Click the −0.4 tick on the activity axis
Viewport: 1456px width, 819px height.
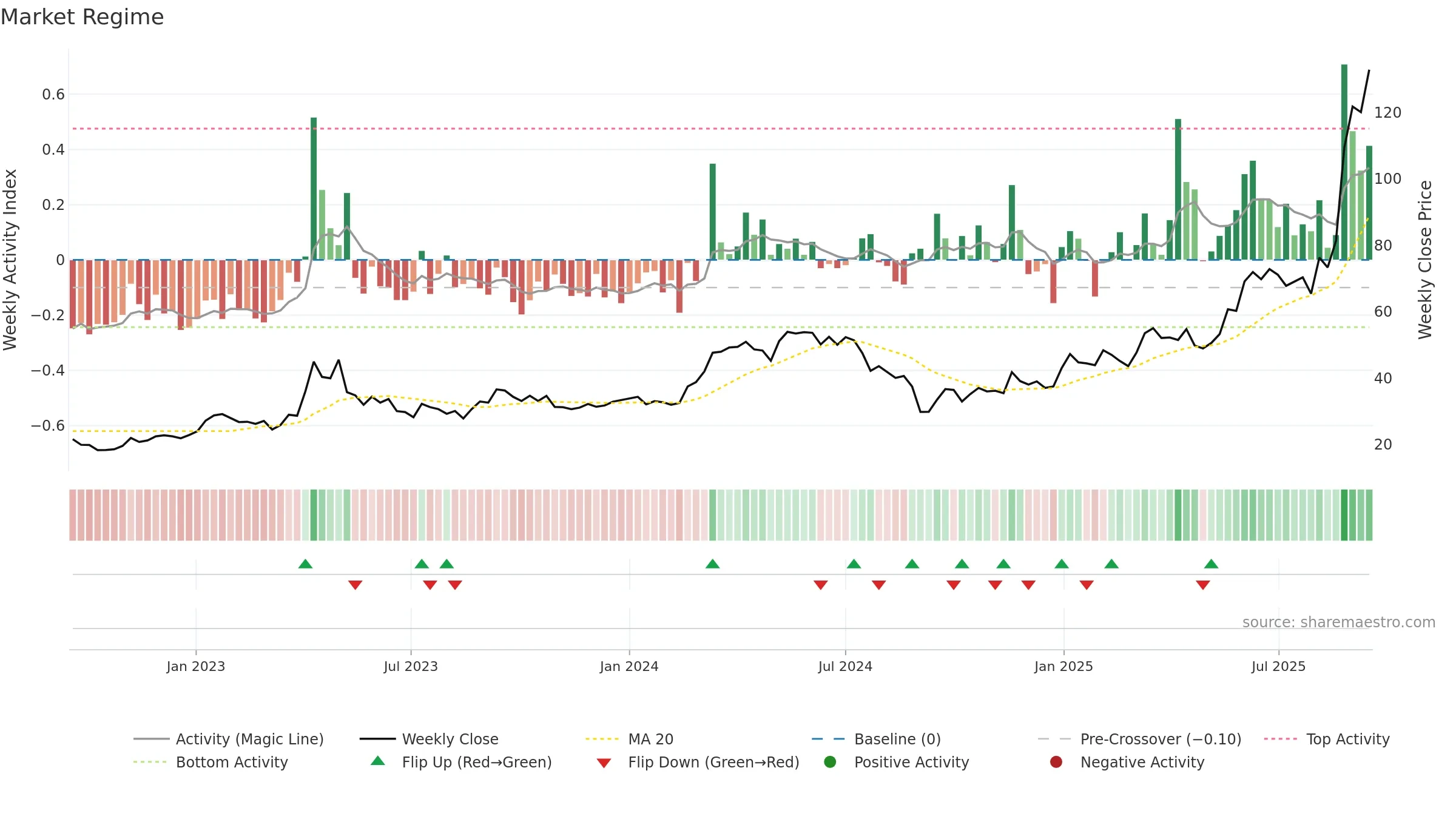[x=48, y=370]
